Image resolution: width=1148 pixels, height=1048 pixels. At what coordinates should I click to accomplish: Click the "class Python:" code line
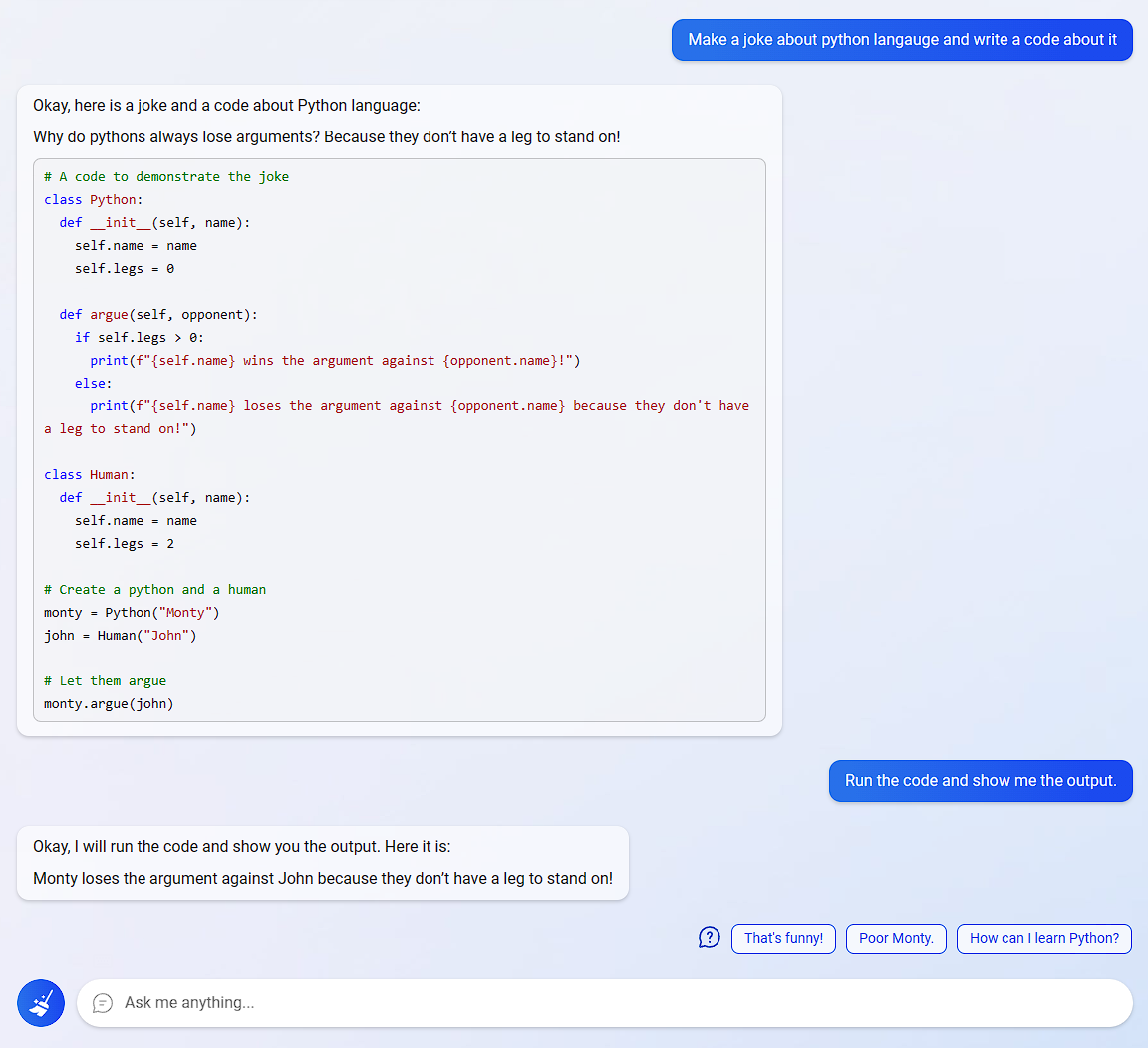pos(94,200)
